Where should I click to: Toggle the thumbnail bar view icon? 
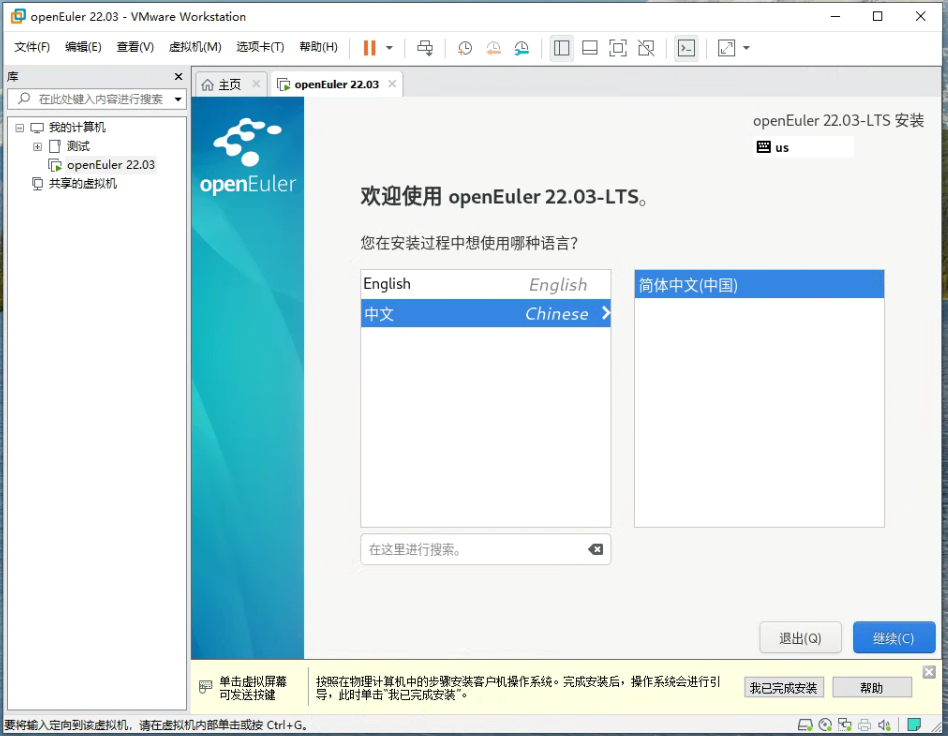click(x=589, y=48)
